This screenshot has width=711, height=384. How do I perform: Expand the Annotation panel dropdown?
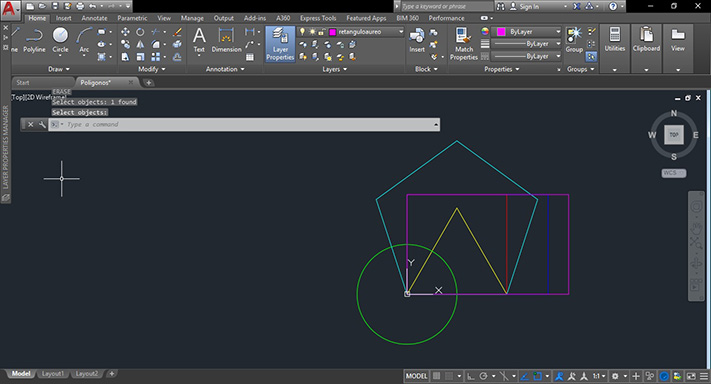[225, 69]
